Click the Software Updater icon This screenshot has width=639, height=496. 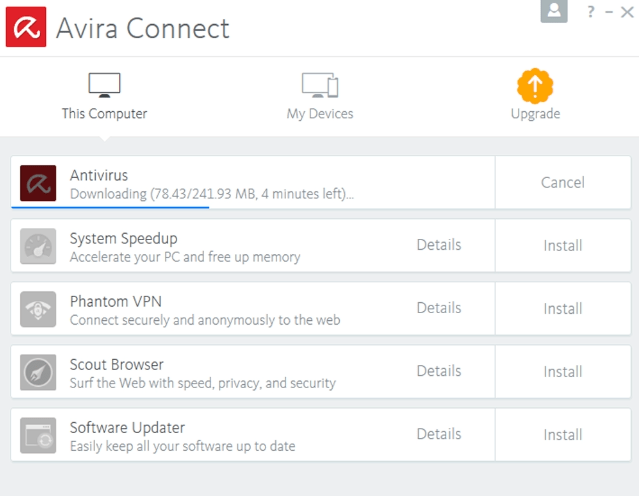[x=38, y=435]
